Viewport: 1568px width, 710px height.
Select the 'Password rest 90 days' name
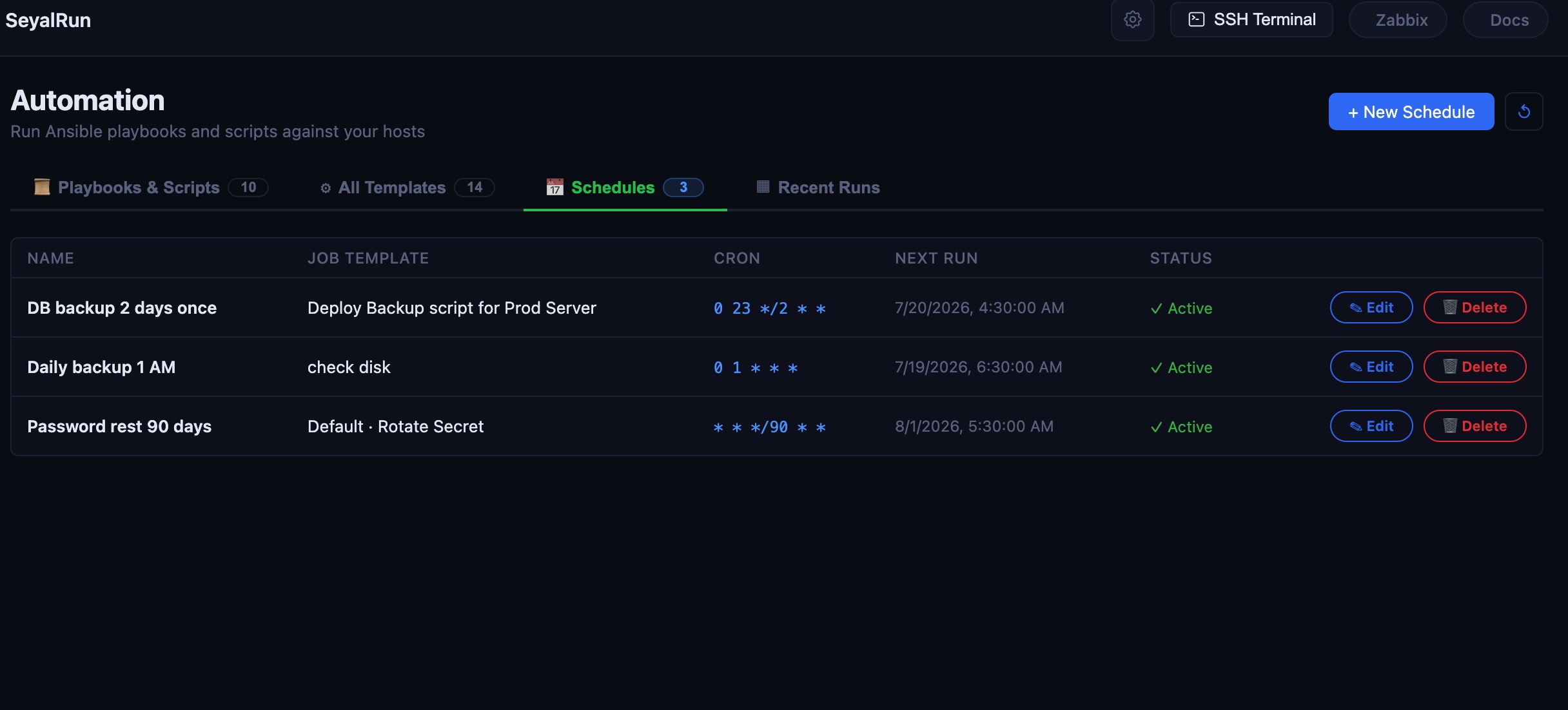[119, 427]
